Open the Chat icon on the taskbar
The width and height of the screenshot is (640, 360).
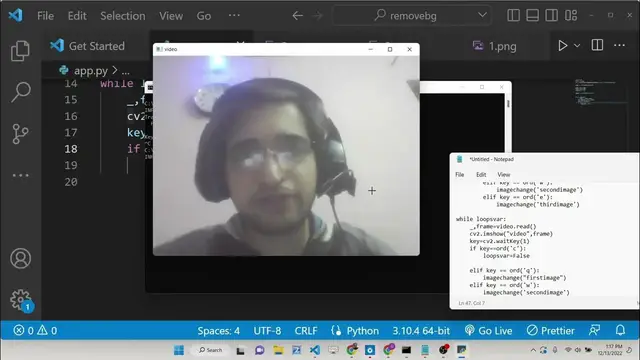tap(260, 350)
